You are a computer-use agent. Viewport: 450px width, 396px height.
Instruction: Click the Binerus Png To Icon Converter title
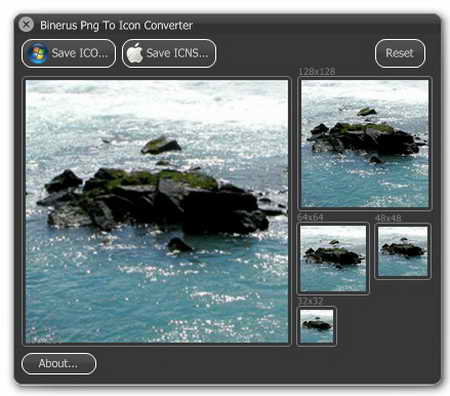click(116, 26)
